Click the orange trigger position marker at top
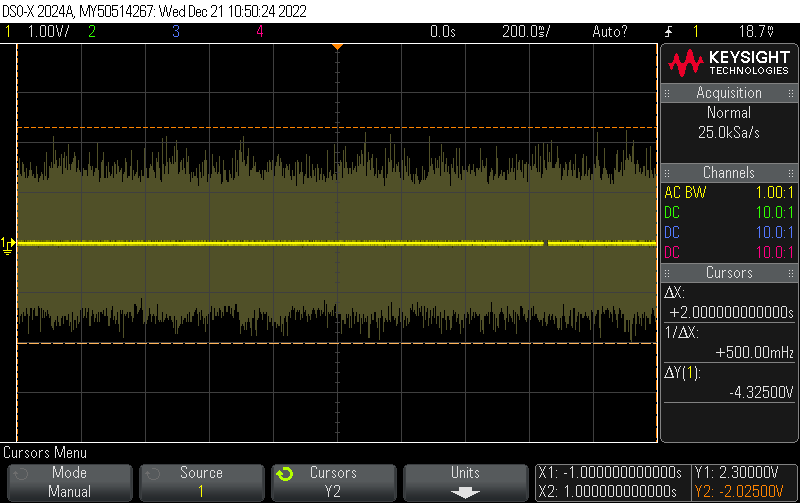This screenshot has width=800, height=503. point(337,47)
